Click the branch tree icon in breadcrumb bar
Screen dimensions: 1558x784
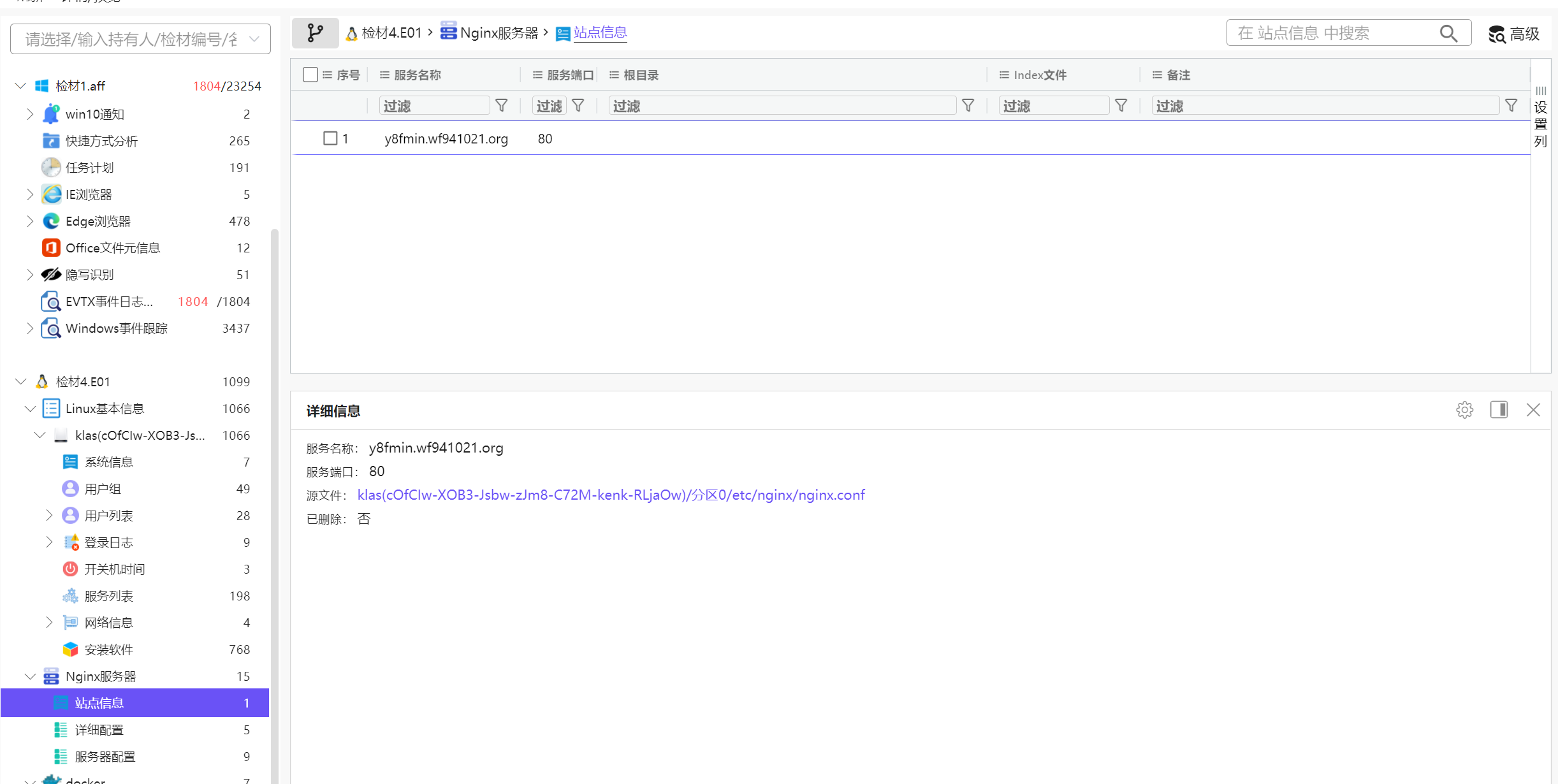pos(315,33)
